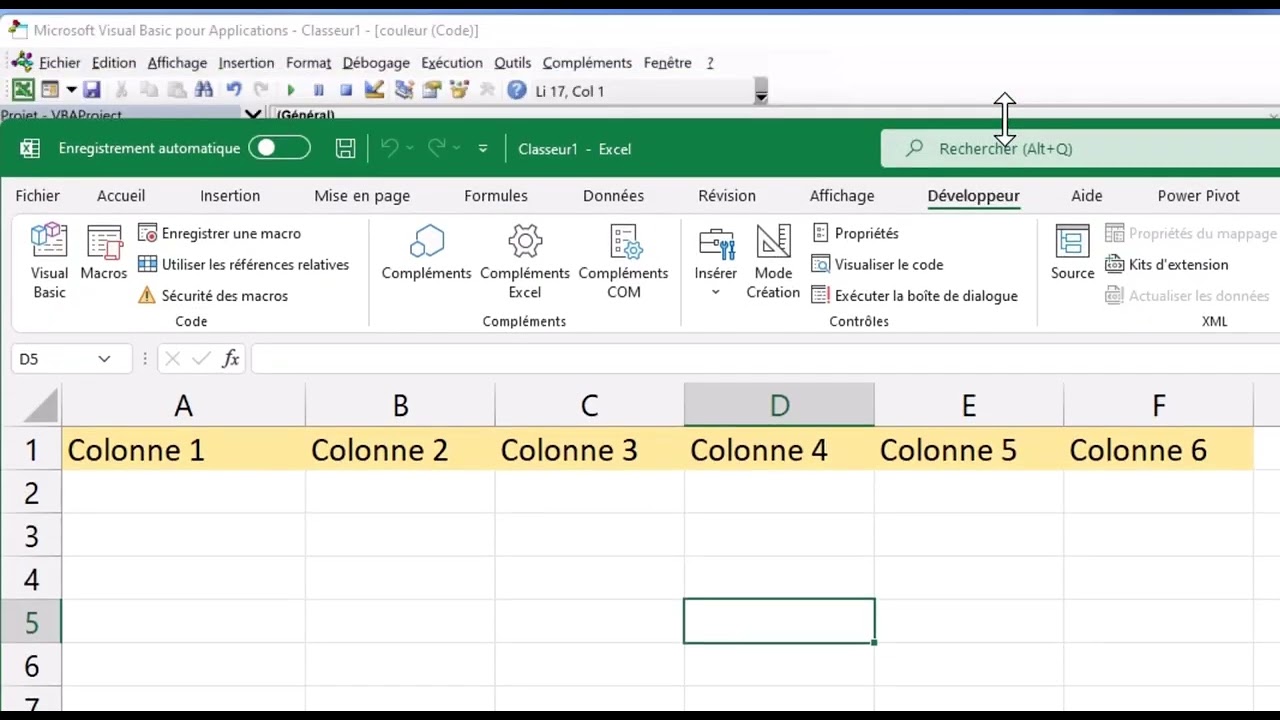Click the XML Source button
Screen dimensions: 1280x720
point(1072,254)
